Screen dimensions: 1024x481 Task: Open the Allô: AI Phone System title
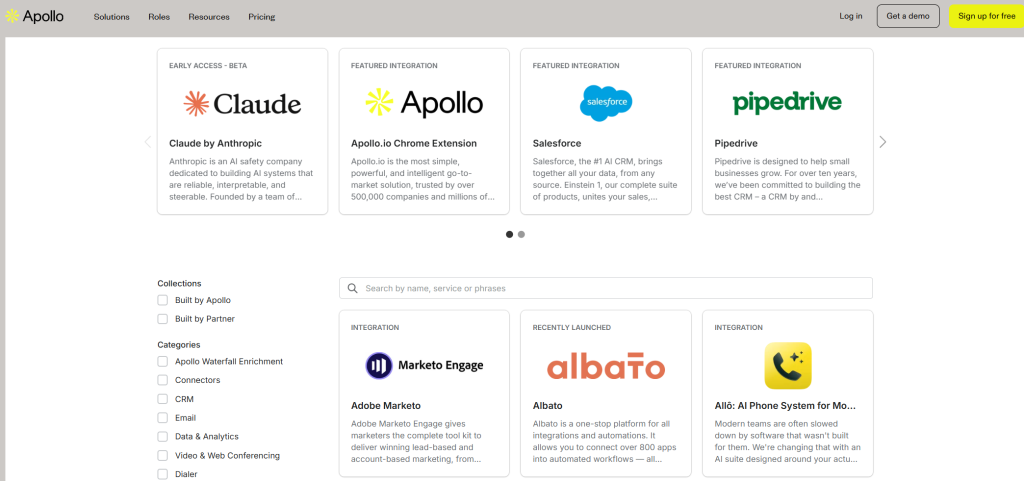point(785,405)
